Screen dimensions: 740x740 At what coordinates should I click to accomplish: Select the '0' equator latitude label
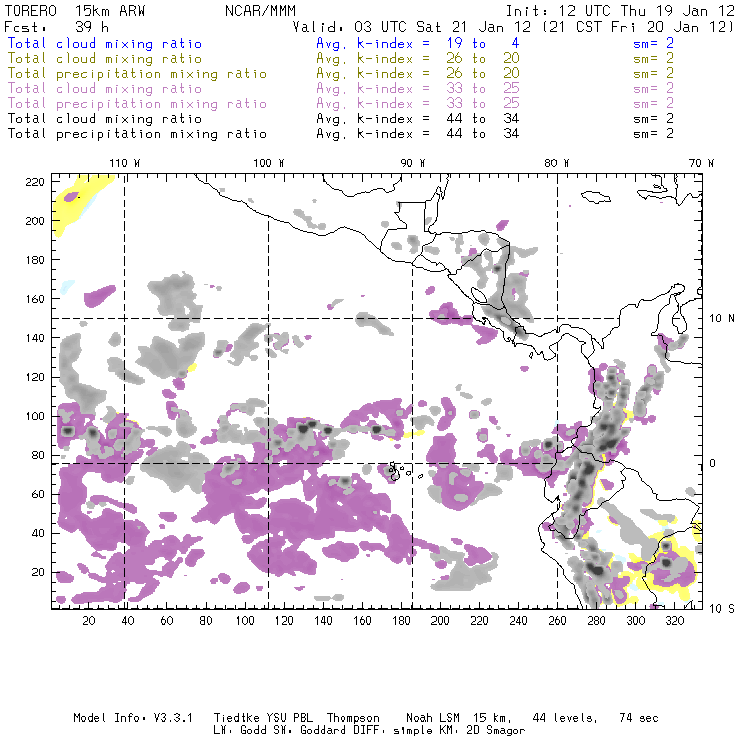coord(713,463)
